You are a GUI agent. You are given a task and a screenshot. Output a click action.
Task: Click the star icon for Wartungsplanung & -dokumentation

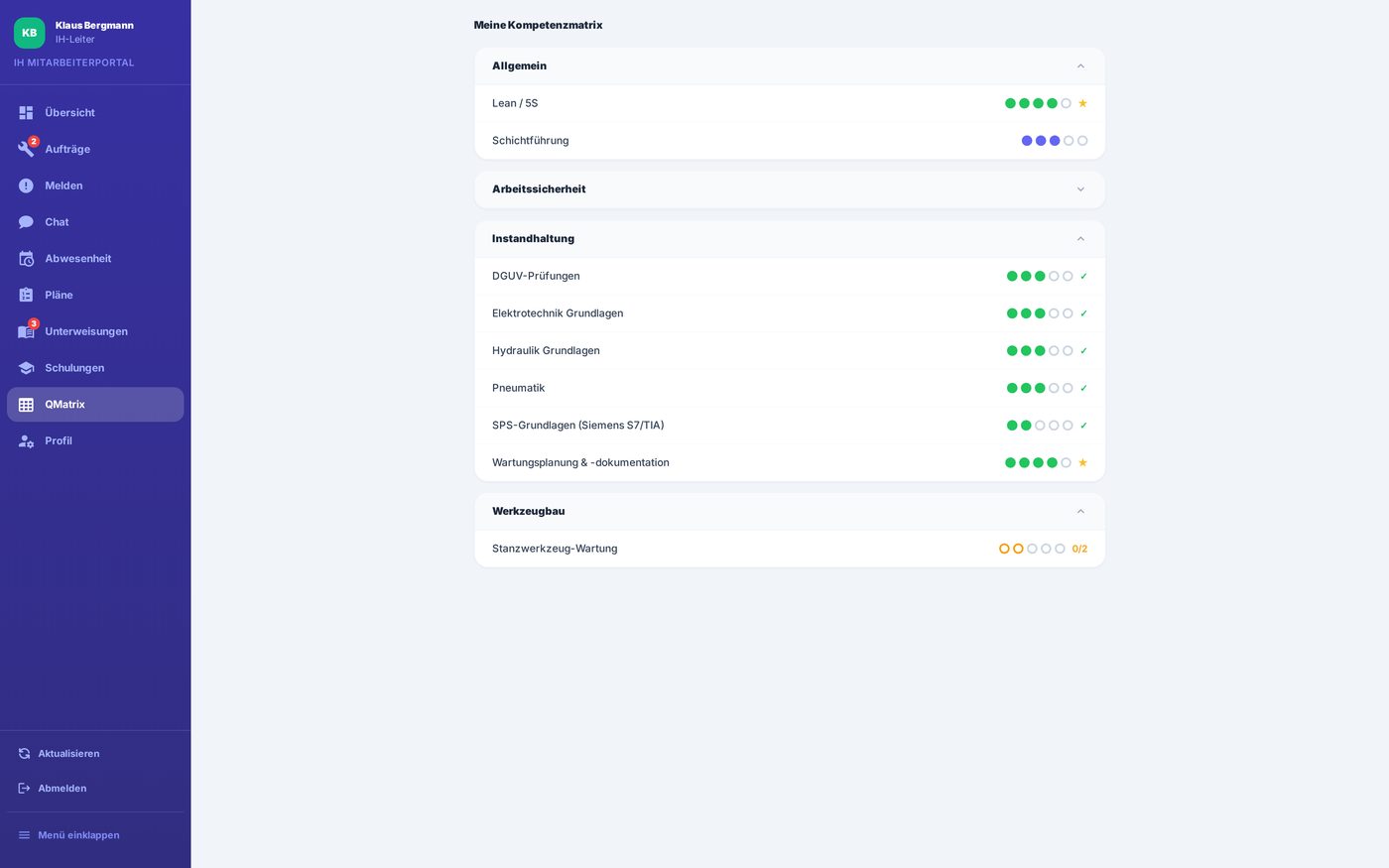point(1082,462)
